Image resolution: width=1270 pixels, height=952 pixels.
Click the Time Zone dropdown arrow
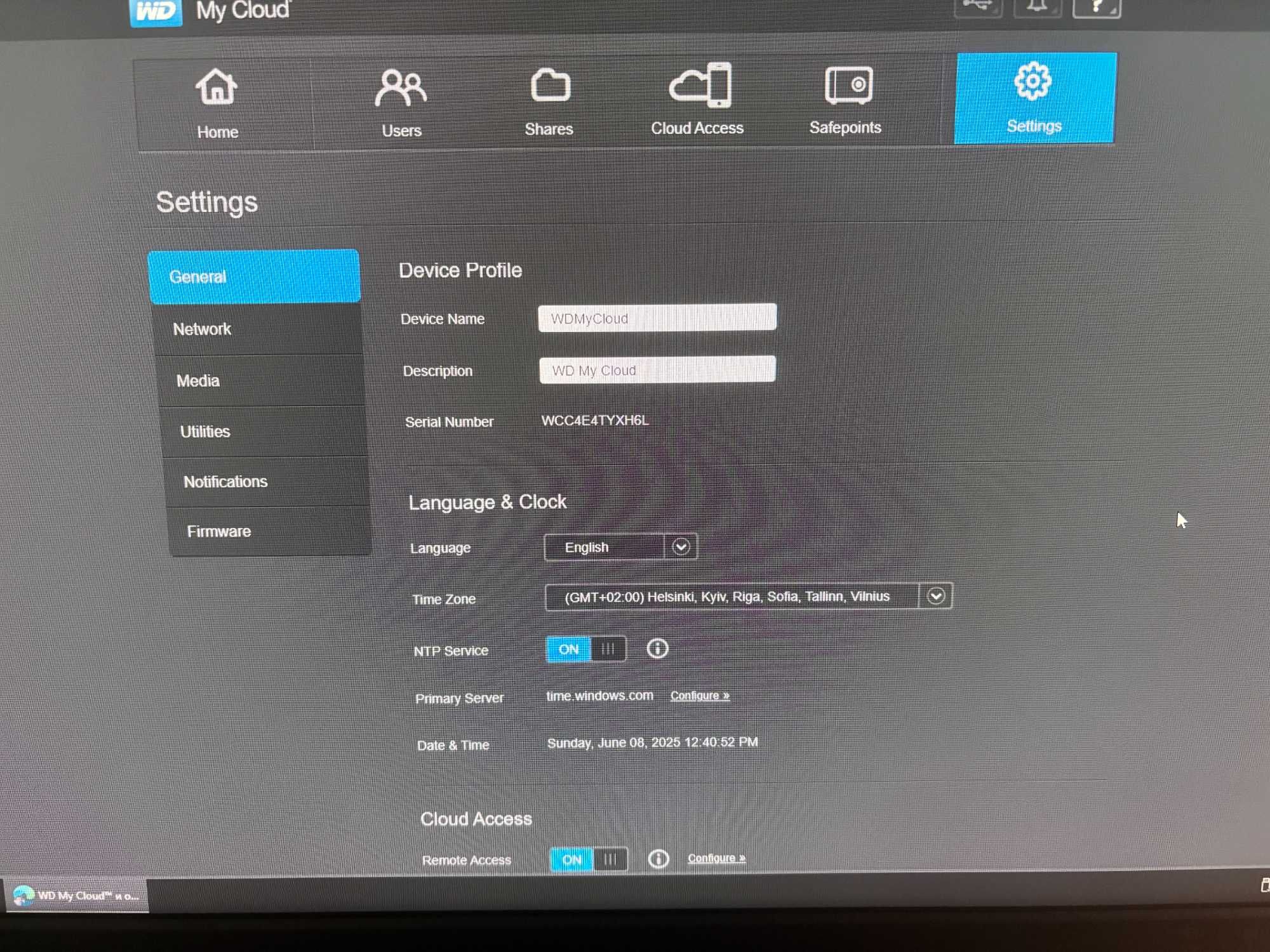click(936, 596)
